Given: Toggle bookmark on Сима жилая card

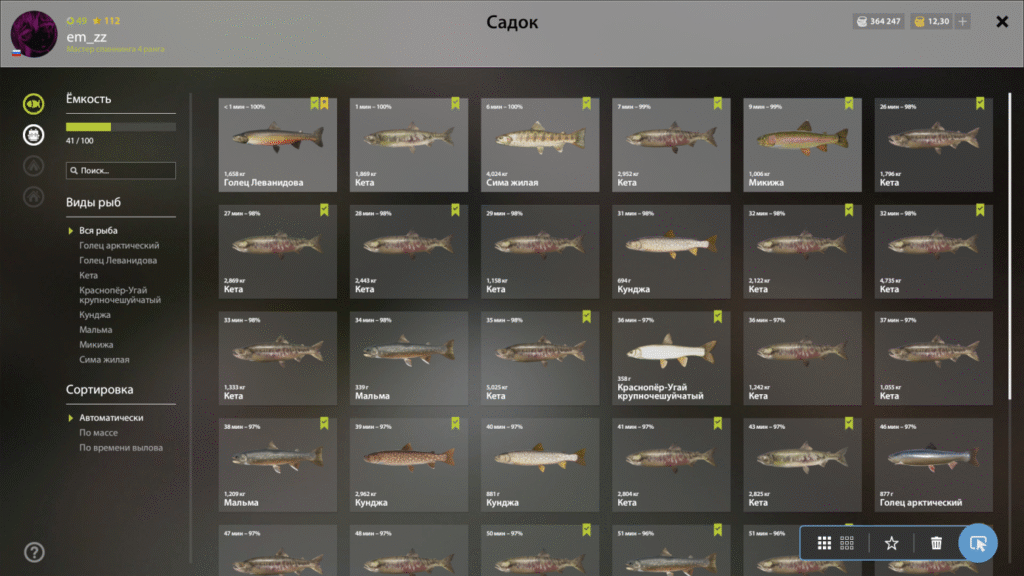Looking at the screenshot, I should (586, 103).
